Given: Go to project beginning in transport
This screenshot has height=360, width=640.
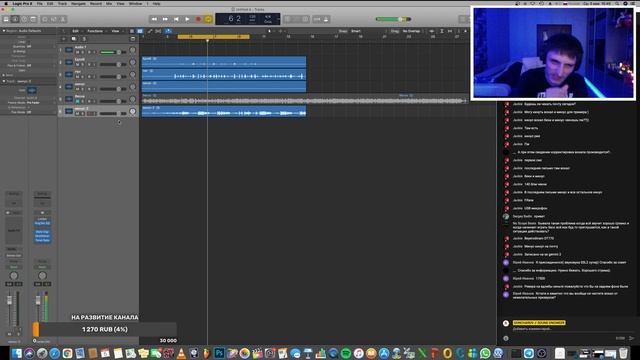Looking at the screenshot, I should pyautogui.click(x=176, y=19).
